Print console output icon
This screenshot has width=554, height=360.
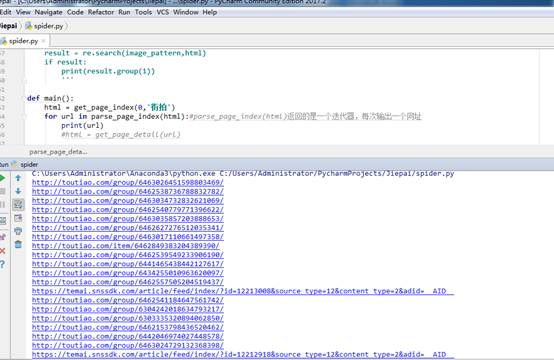[18, 231]
